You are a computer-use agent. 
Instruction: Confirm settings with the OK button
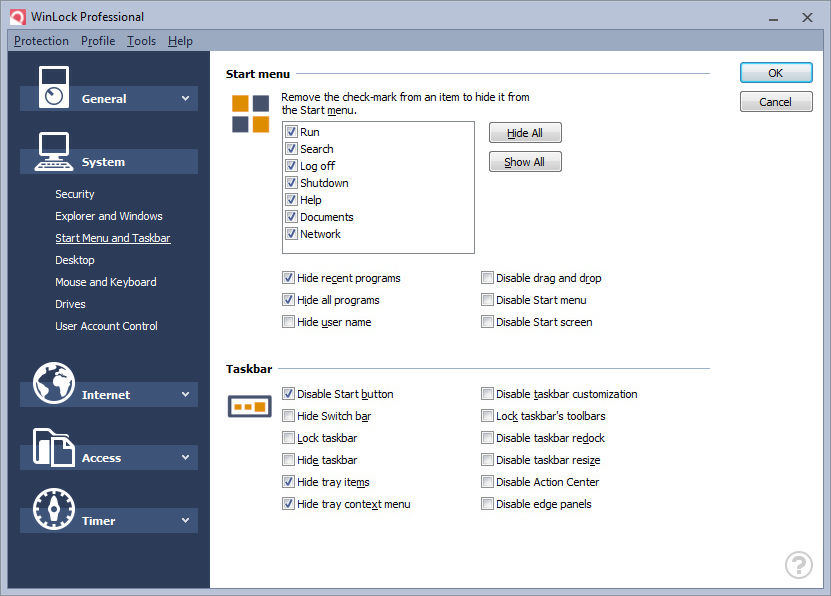[x=776, y=73]
